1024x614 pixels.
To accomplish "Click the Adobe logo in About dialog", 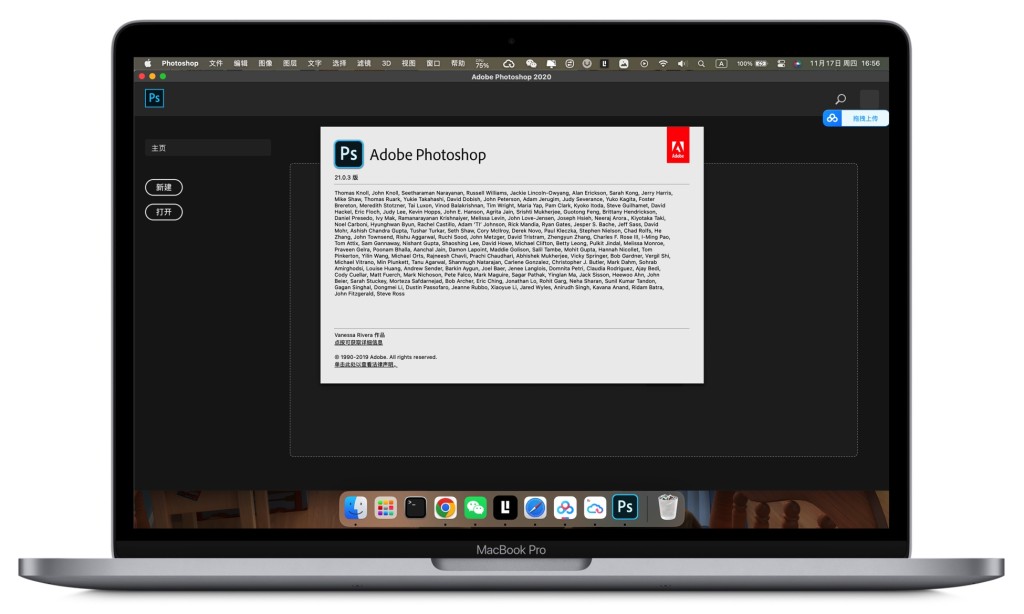I will click(678, 146).
